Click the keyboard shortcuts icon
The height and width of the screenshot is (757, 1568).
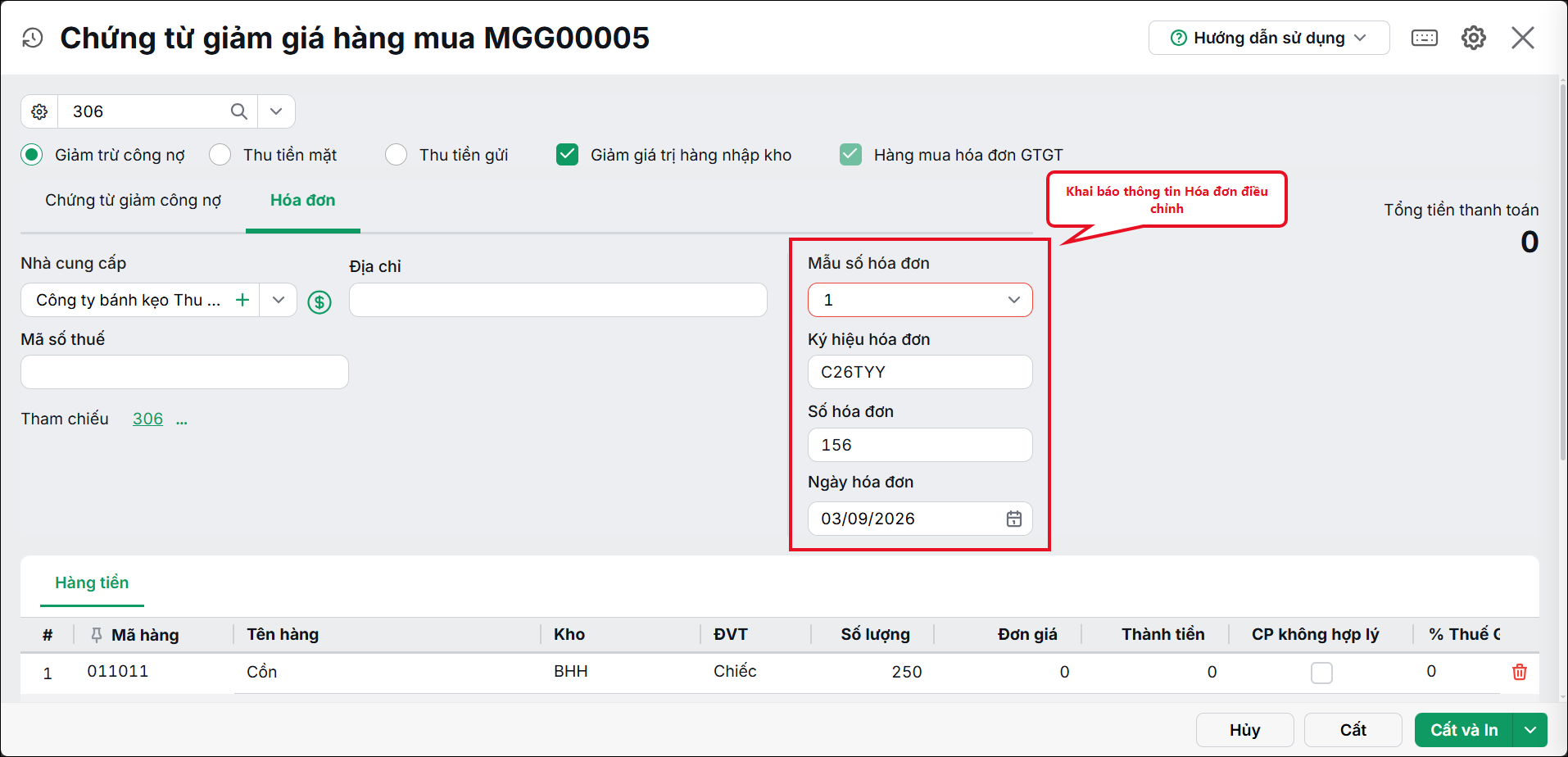1424,38
